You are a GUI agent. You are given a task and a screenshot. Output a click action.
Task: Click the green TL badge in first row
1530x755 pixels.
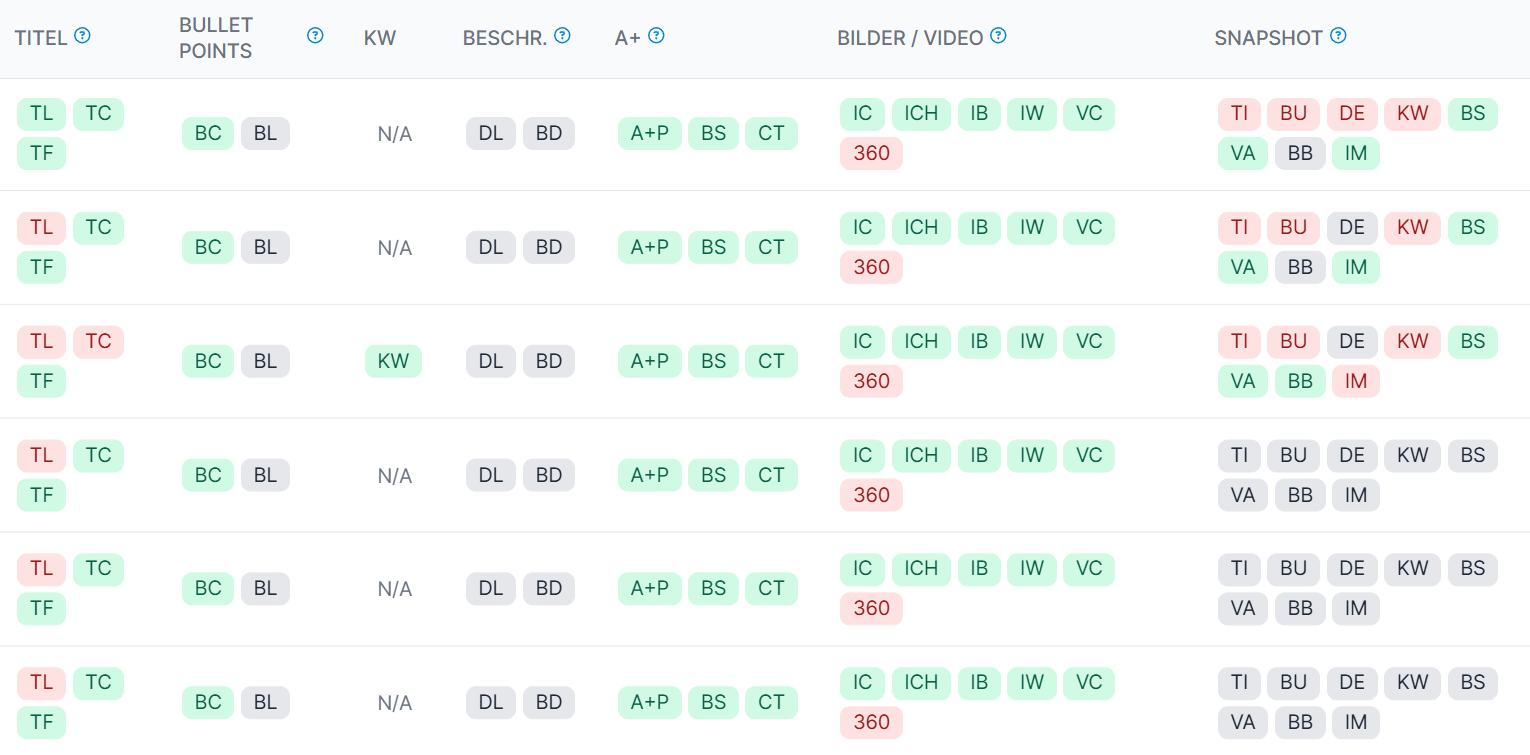click(41, 114)
